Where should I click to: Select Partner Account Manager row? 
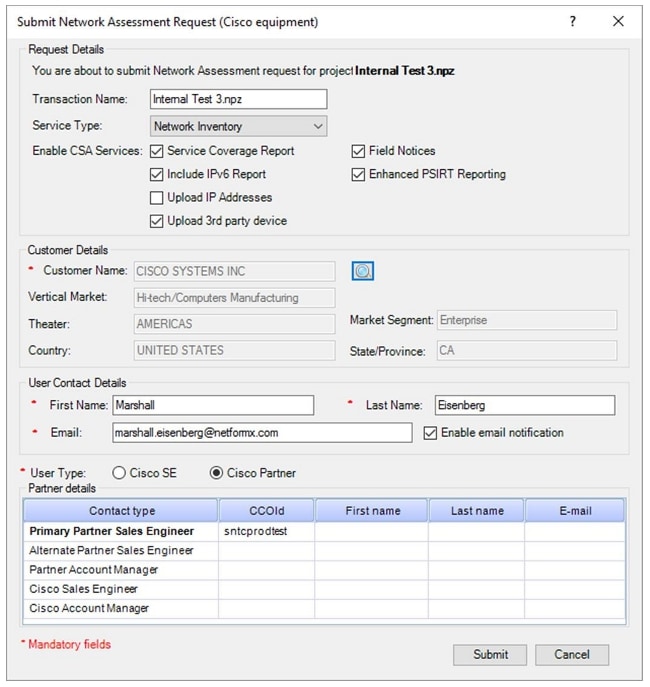click(324, 570)
